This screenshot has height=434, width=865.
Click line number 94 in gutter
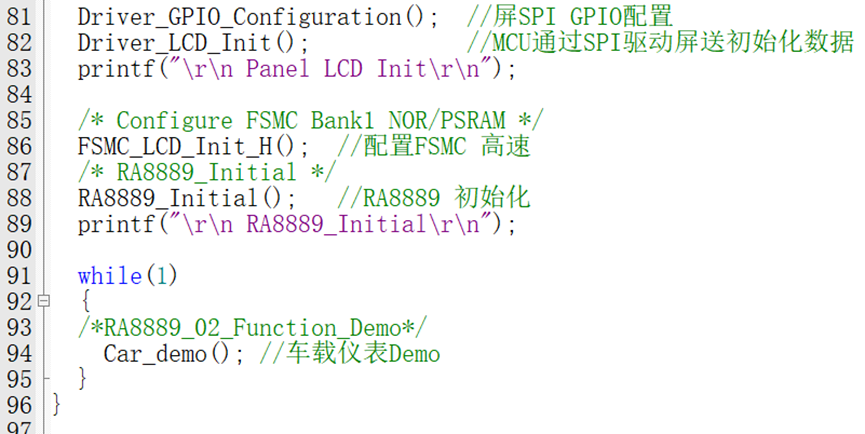pos(19,354)
